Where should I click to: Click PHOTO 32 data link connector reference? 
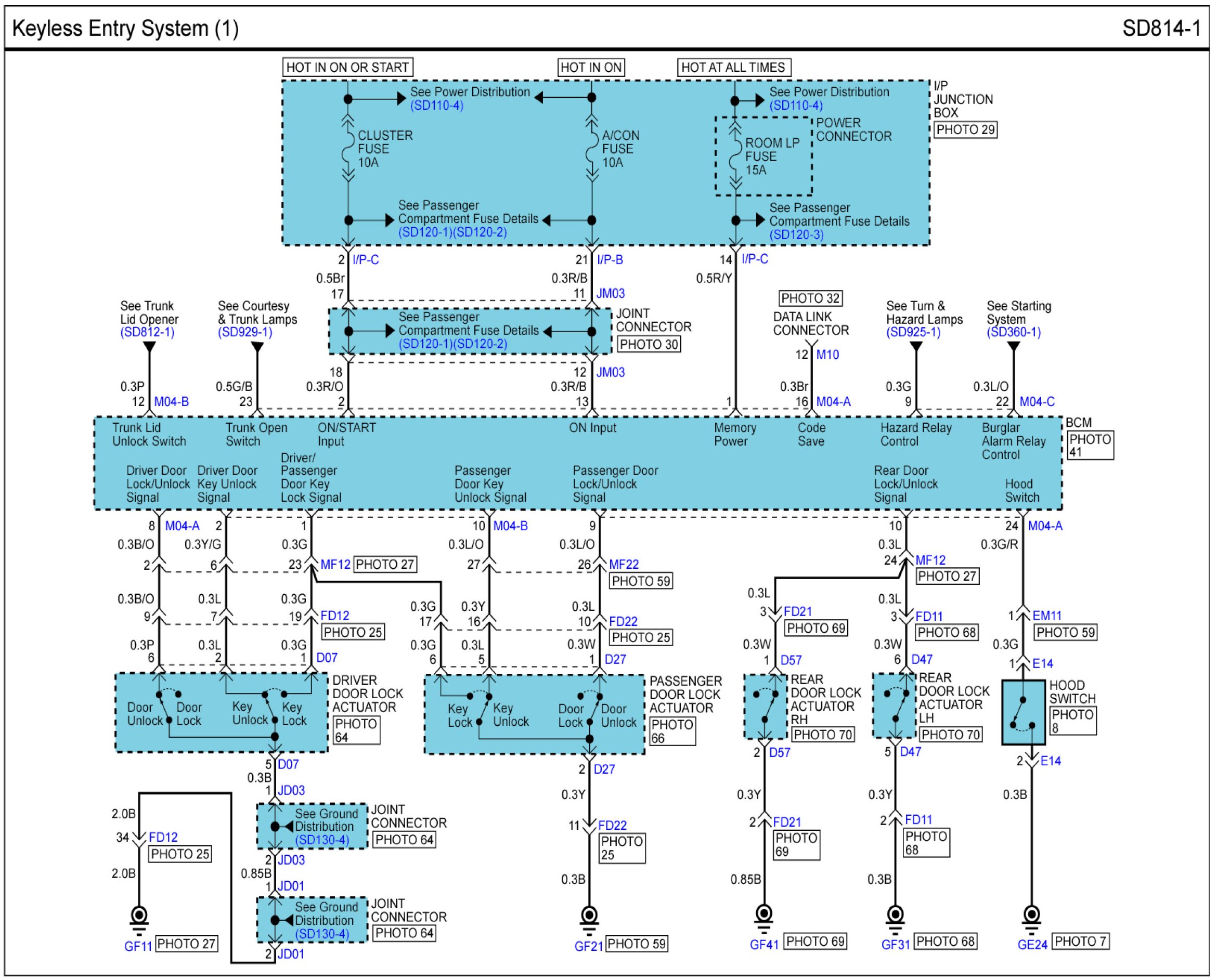point(810,298)
